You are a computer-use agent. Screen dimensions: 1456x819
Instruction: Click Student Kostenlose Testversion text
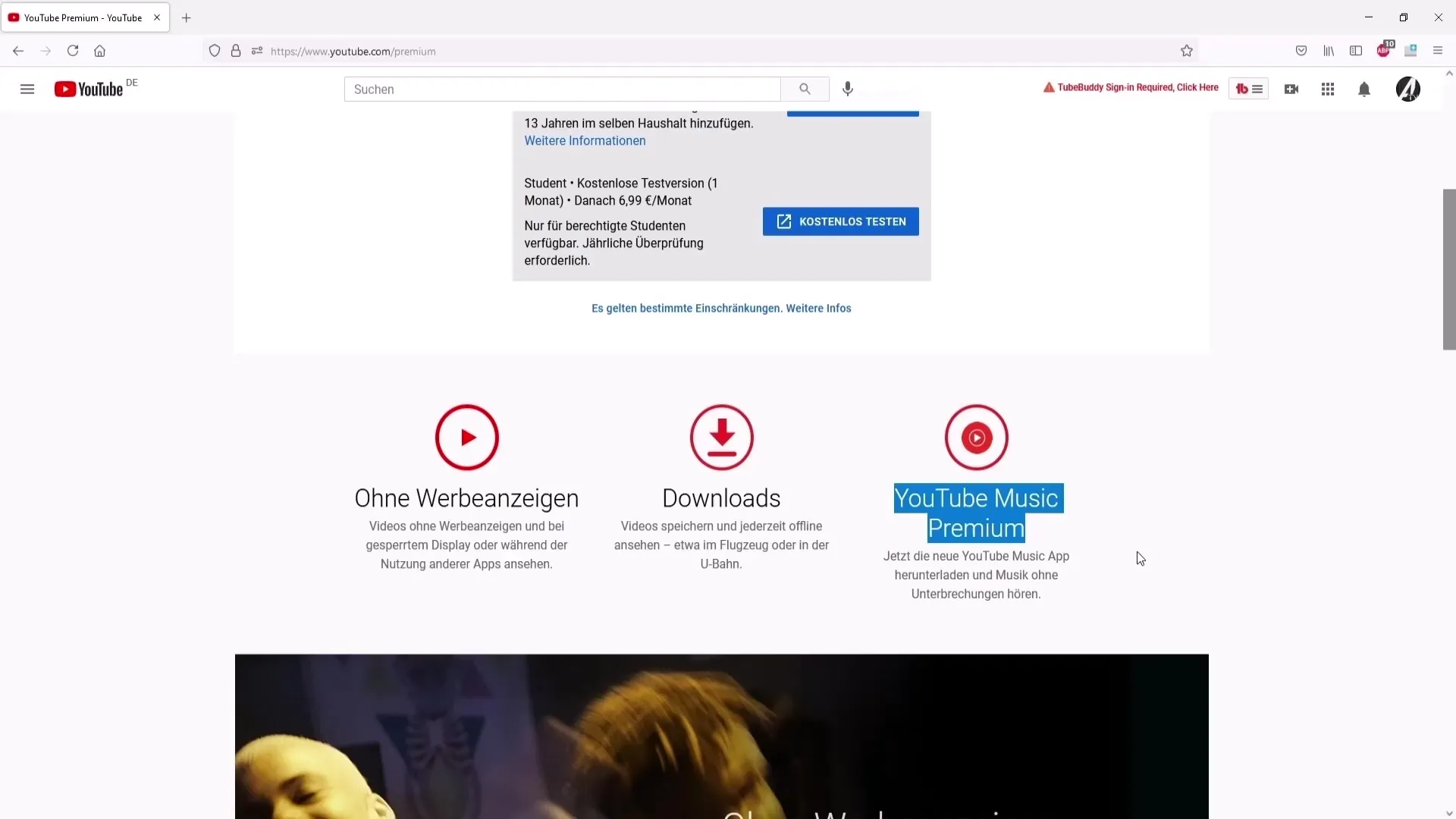(x=621, y=192)
